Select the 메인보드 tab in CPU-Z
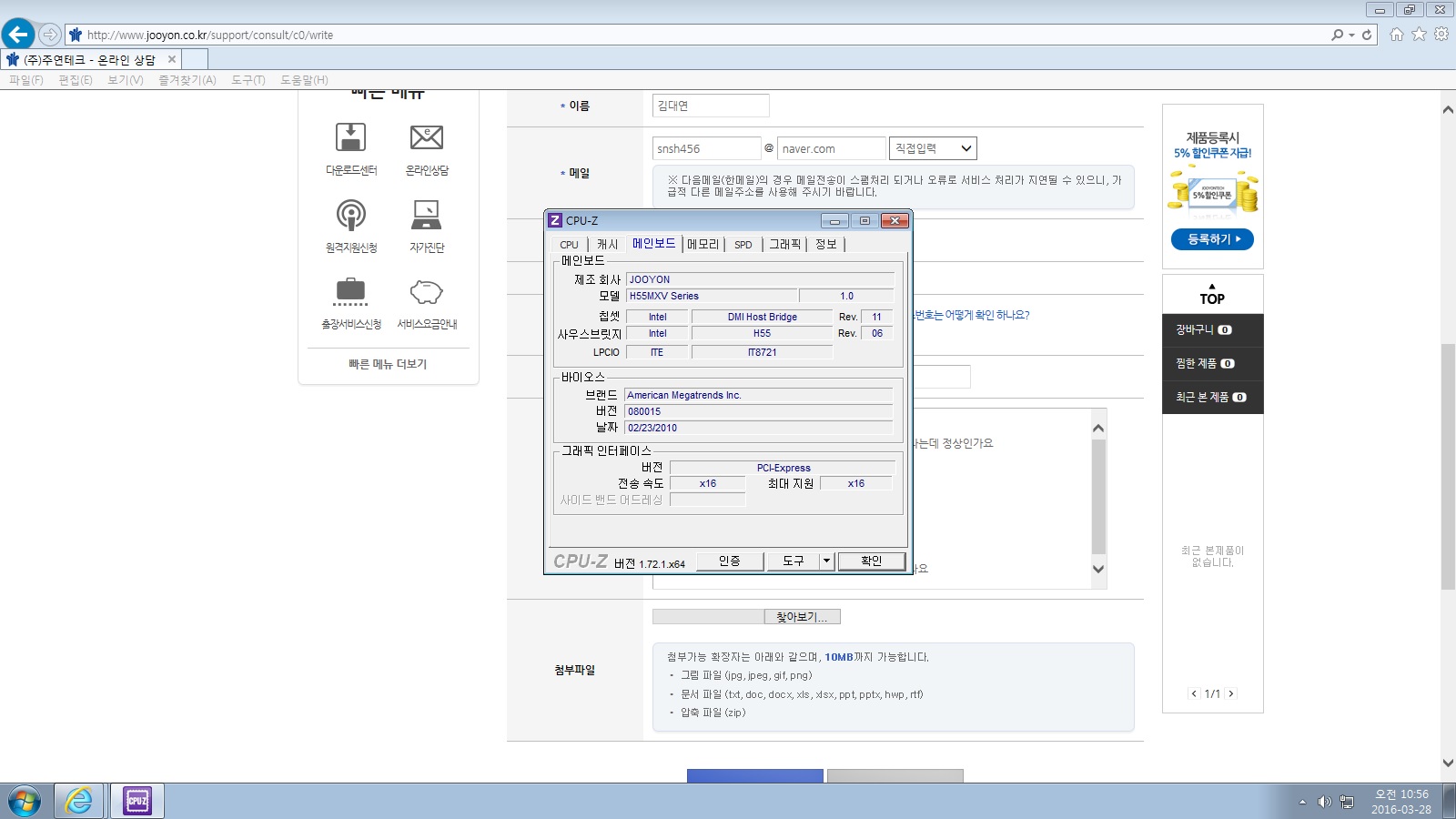This screenshot has height=819, width=1456. pos(654,244)
